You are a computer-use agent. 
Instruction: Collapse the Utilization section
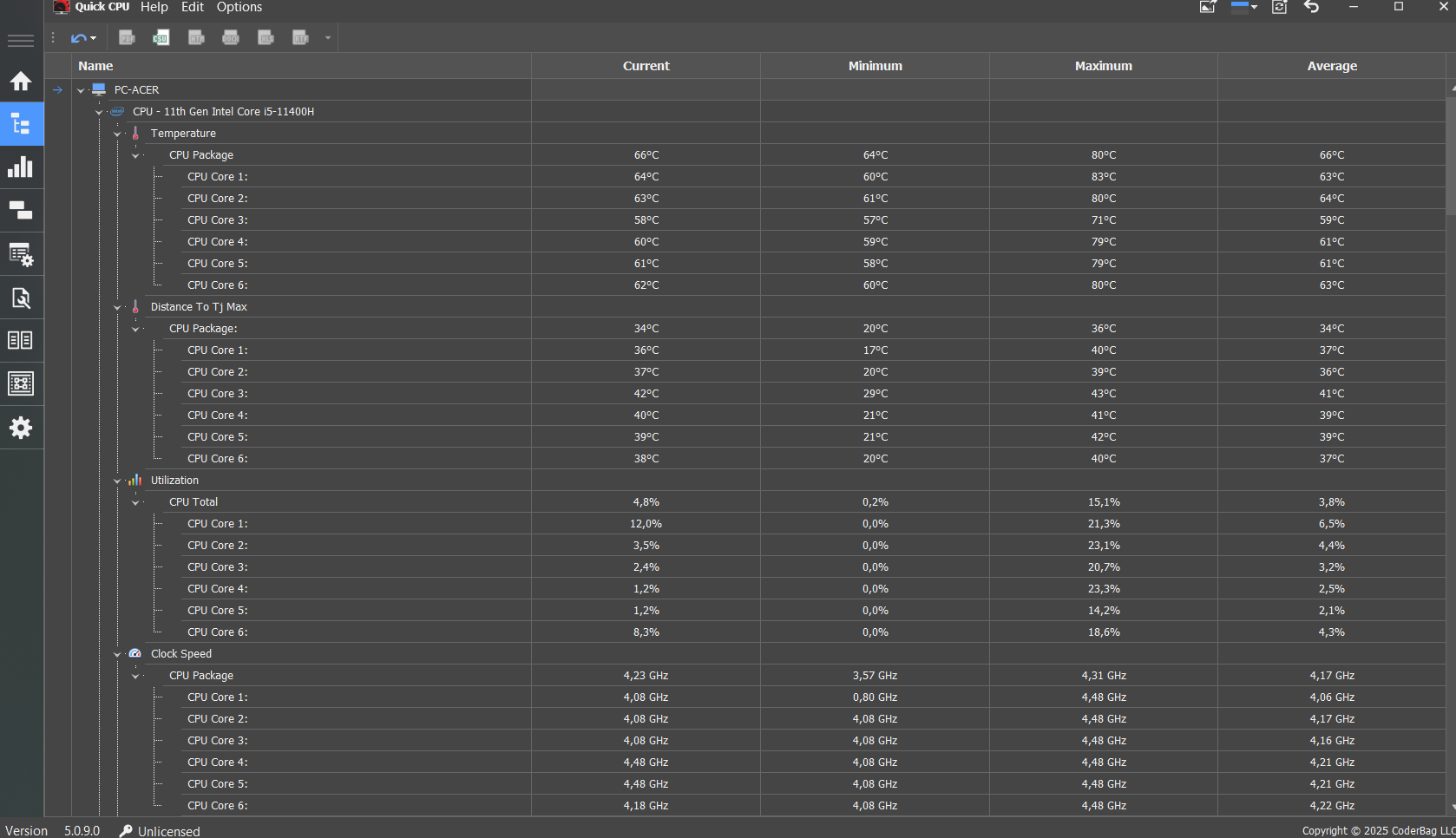117,481
